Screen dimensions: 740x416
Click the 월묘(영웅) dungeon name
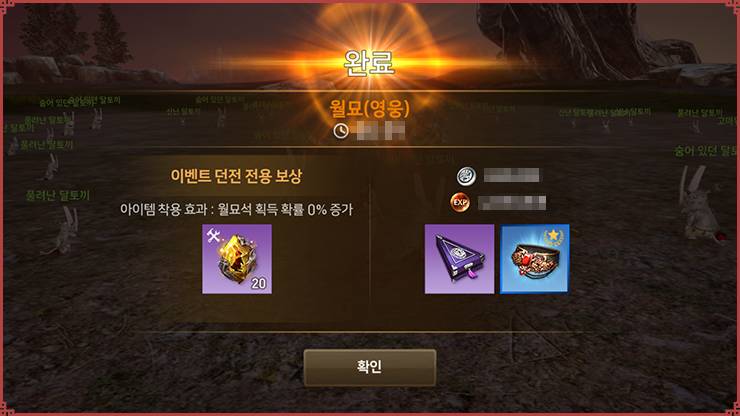pyautogui.click(x=370, y=109)
